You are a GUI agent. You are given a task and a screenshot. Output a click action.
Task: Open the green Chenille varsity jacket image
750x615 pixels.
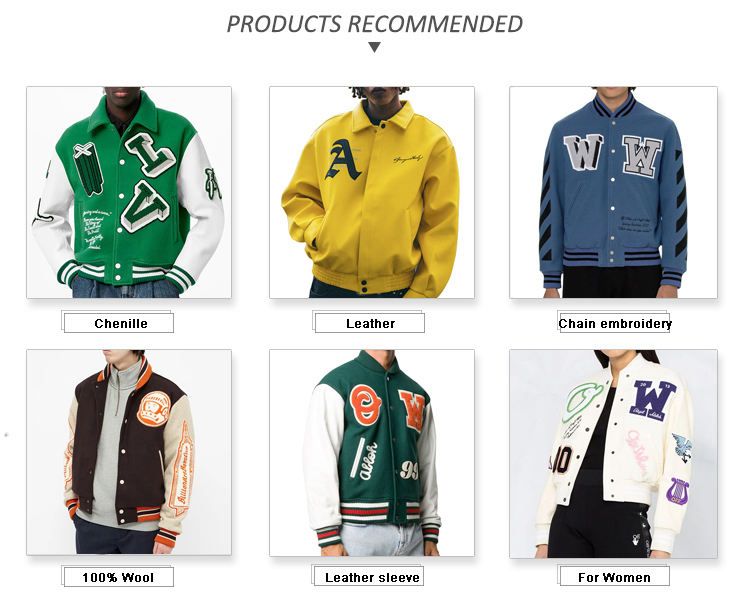pos(129,192)
